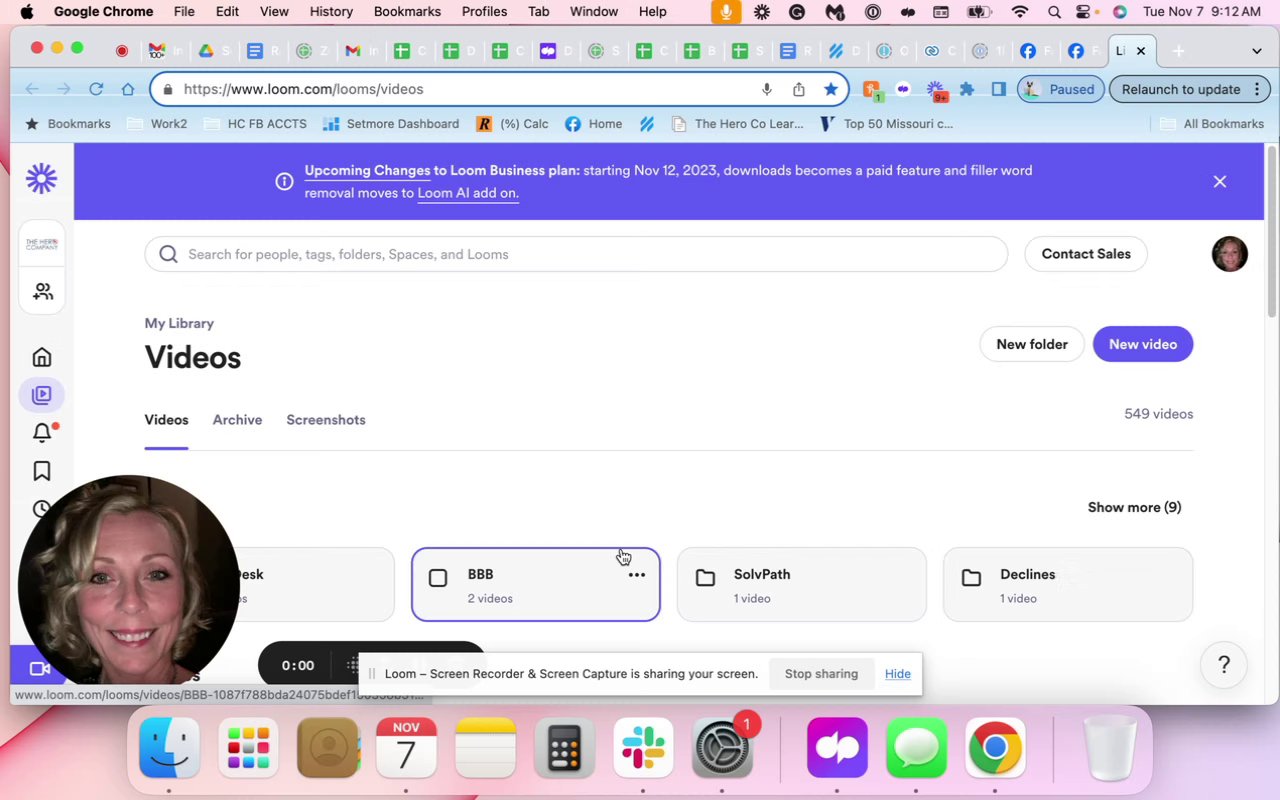This screenshot has height=800, width=1280.
Task: Go back in Chrome
Action: click(32, 89)
